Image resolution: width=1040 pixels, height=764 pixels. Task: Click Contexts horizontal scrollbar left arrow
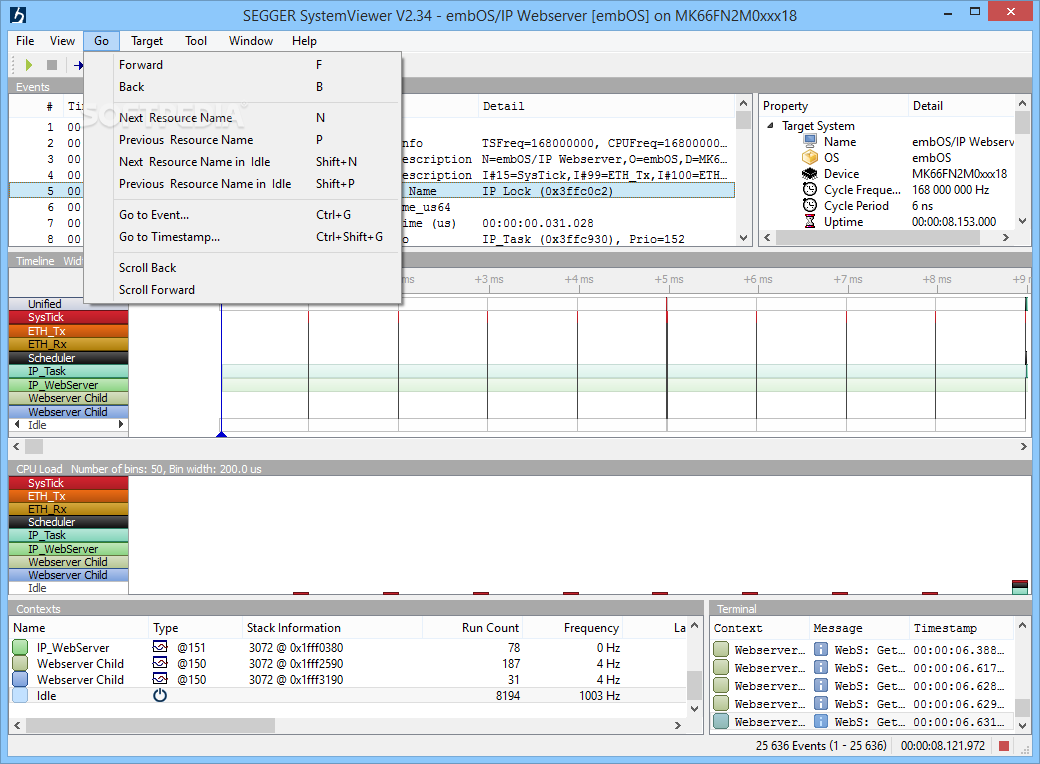17,726
